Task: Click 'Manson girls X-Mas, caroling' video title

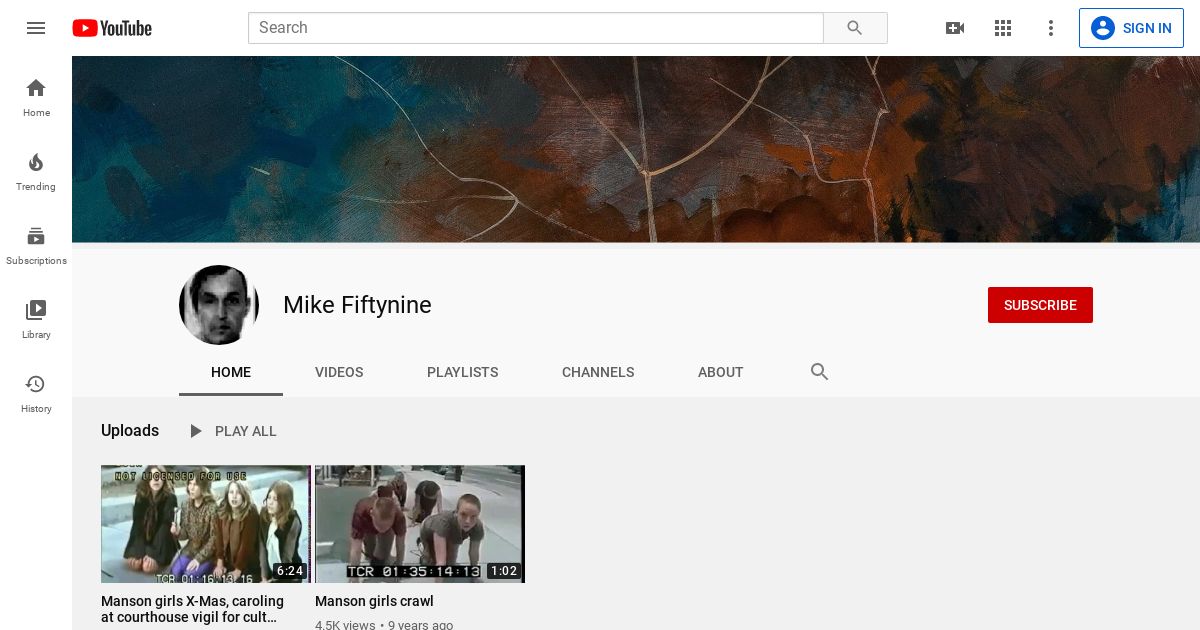Action: click(x=192, y=609)
